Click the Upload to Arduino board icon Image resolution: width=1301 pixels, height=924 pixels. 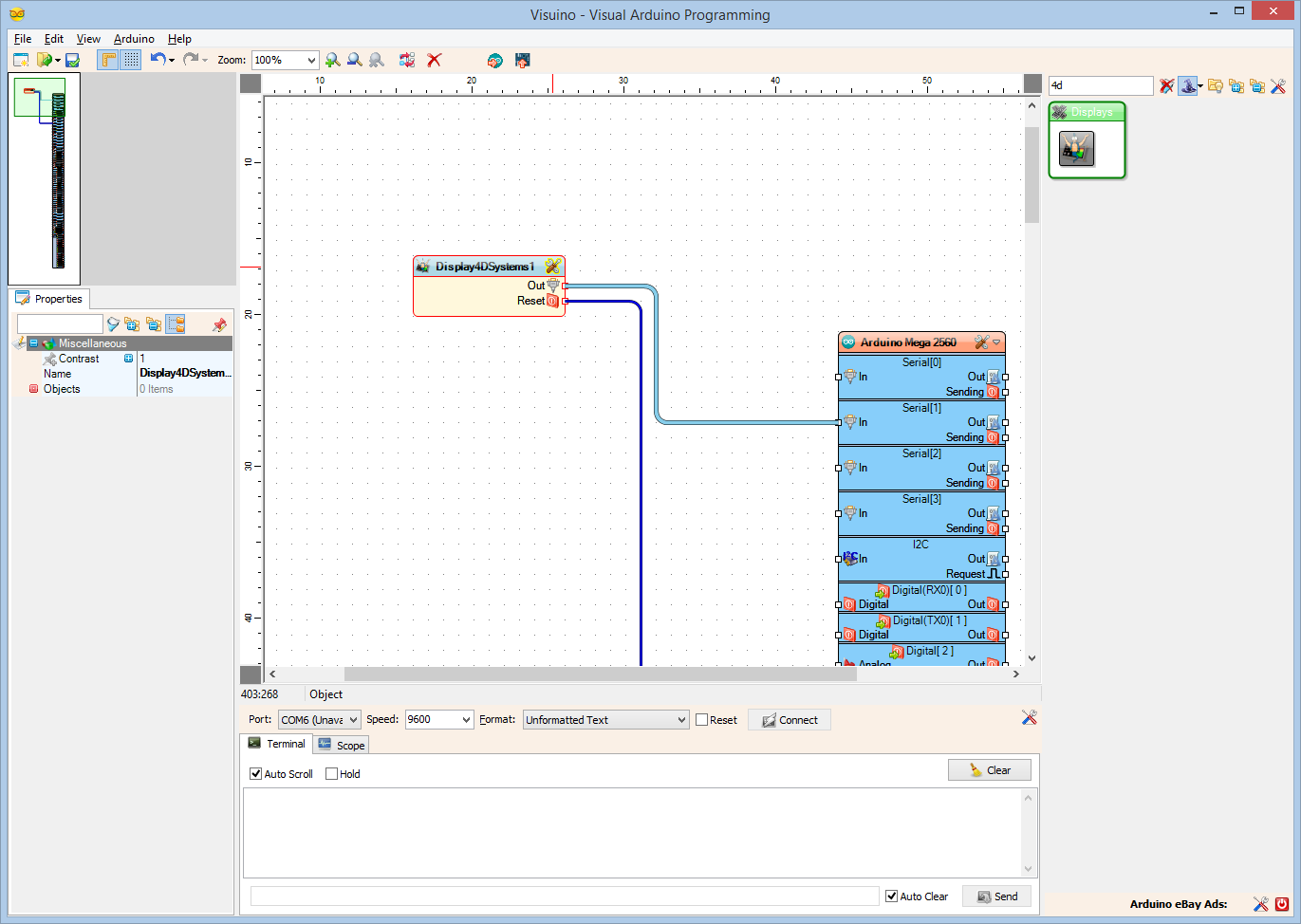pos(521,60)
